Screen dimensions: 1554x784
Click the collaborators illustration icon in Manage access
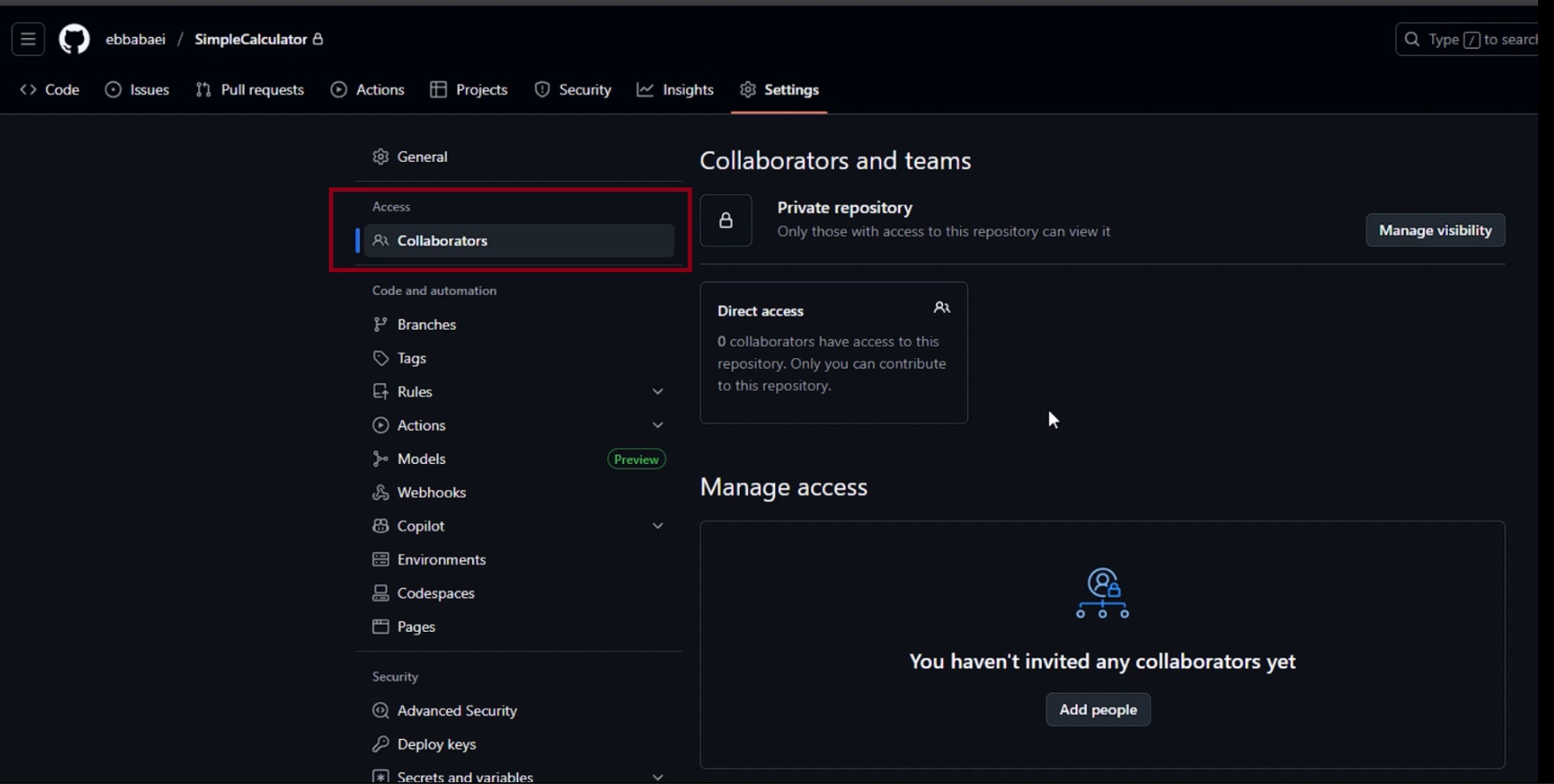[x=1102, y=593]
